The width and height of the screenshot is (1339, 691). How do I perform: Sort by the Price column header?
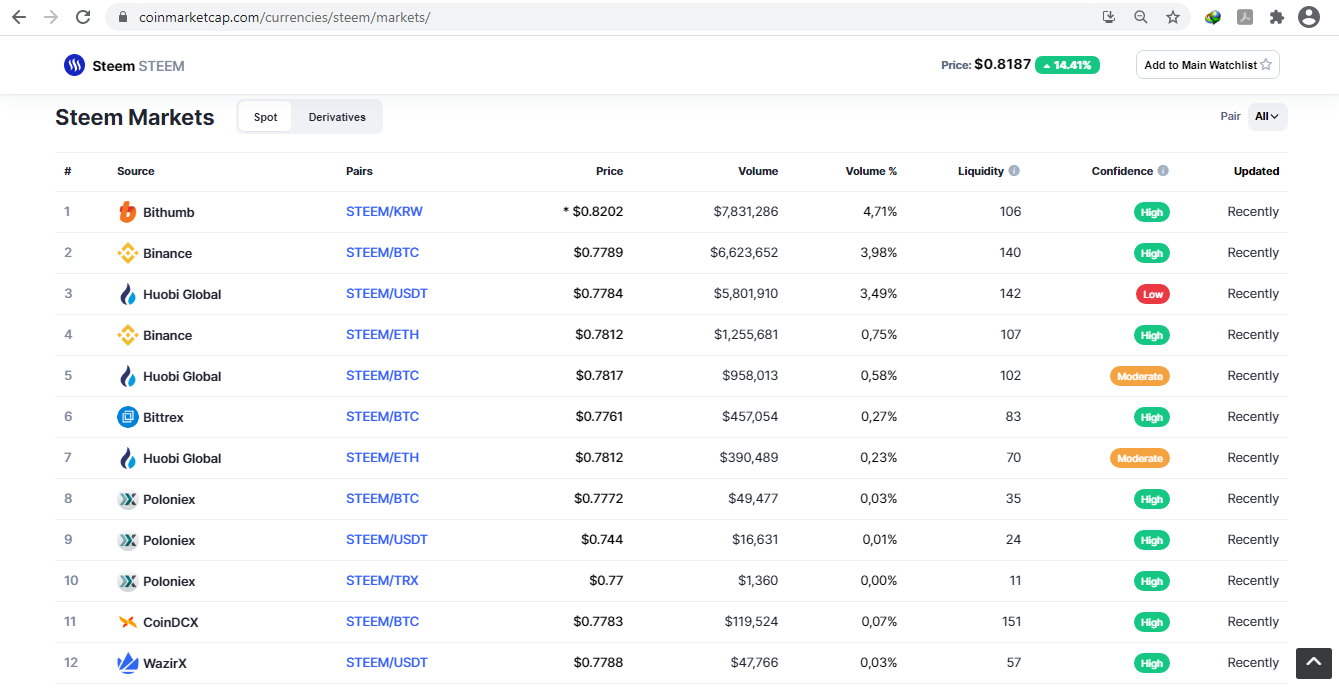coord(609,171)
